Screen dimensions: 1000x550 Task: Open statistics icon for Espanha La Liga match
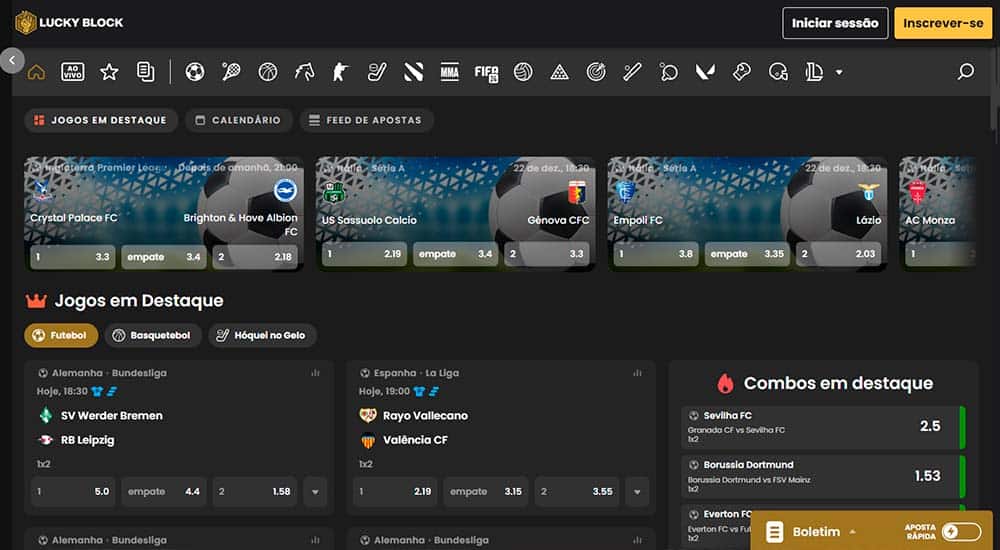pos(637,373)
